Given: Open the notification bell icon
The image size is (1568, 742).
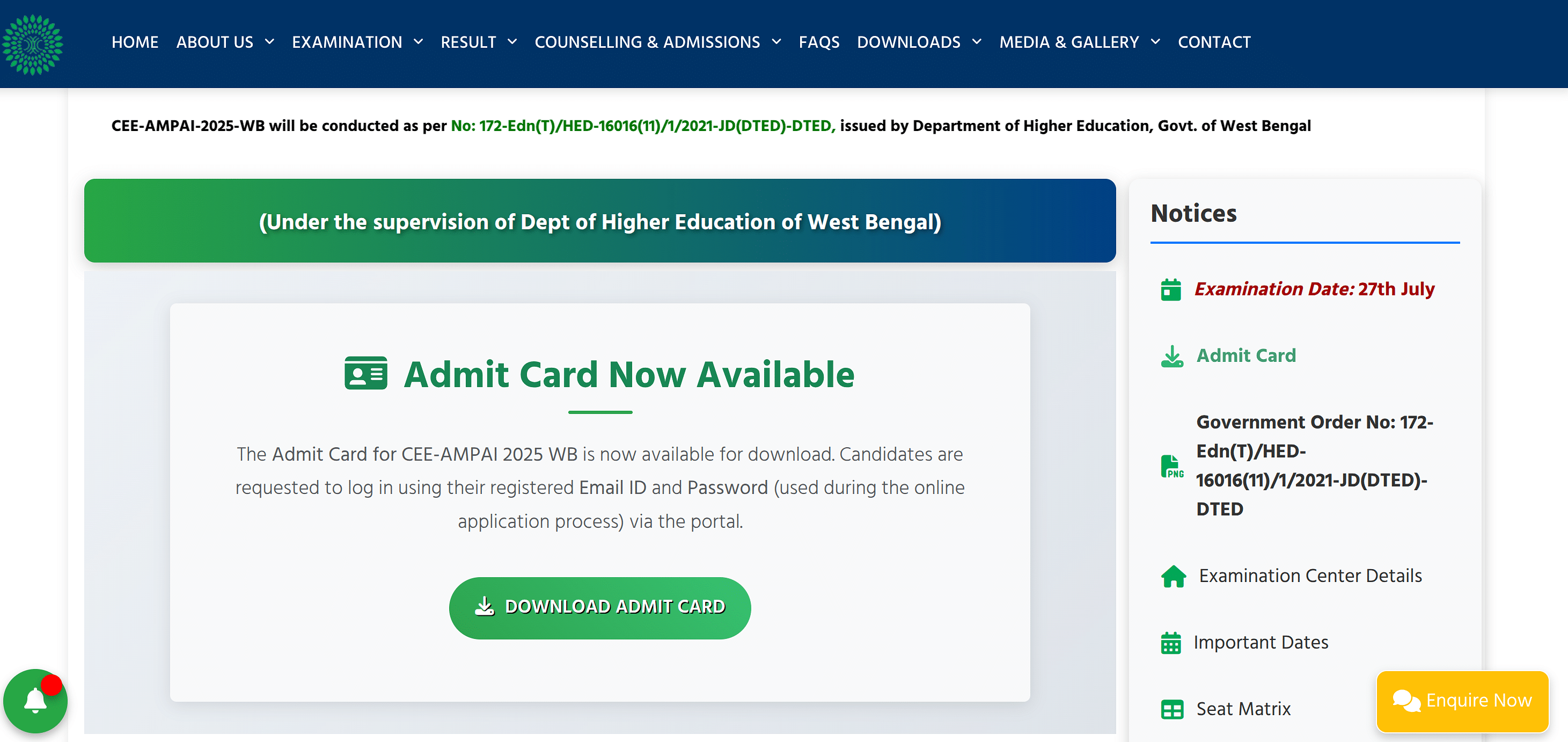Looking at the screenshot, I should 35,701.
